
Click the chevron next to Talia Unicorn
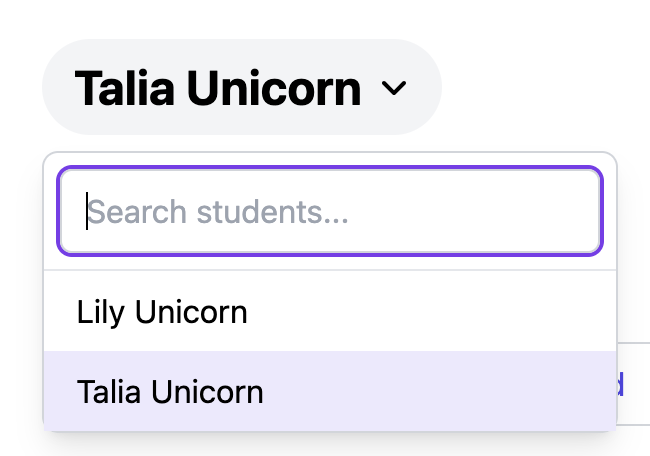[394, 89]
